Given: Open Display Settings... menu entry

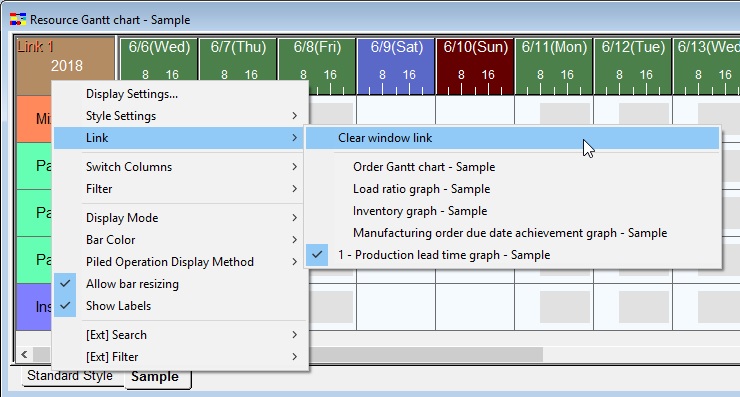Looking at the screenshot, I should (x=180, y=94).
